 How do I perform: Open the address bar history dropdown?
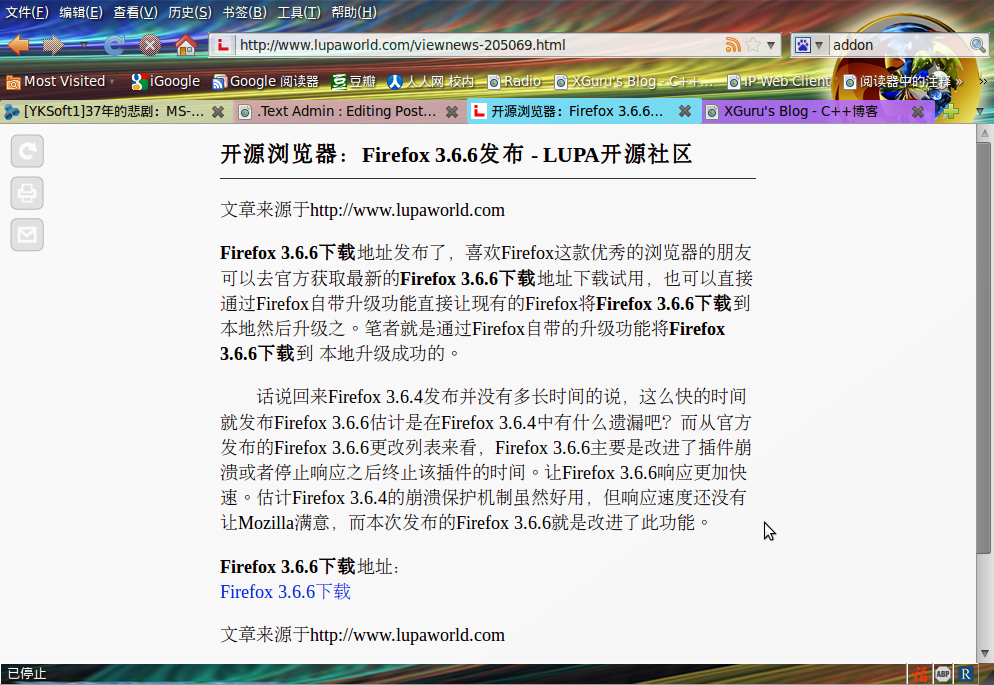(771, 45)
